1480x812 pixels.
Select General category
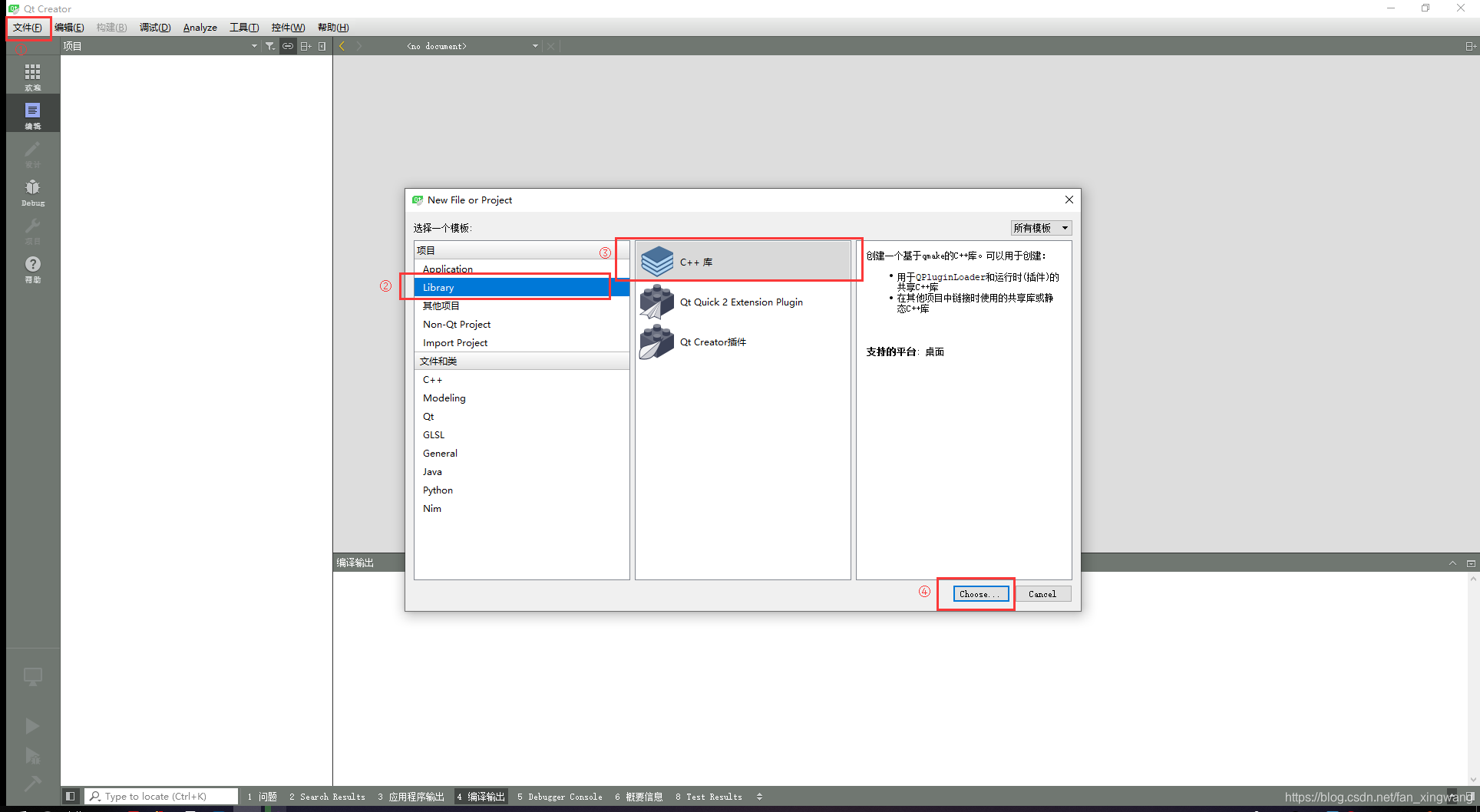(x=522, y=453)
